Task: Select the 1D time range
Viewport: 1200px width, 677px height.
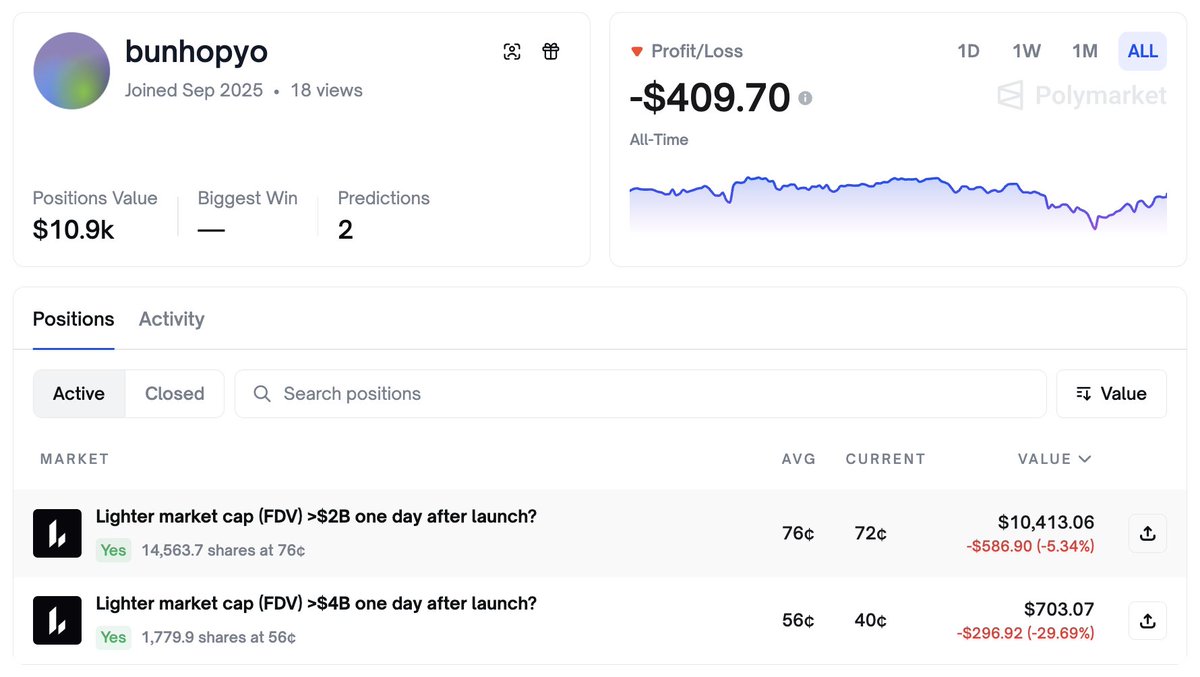Action: pyautogui.click(x=968, y=51)
